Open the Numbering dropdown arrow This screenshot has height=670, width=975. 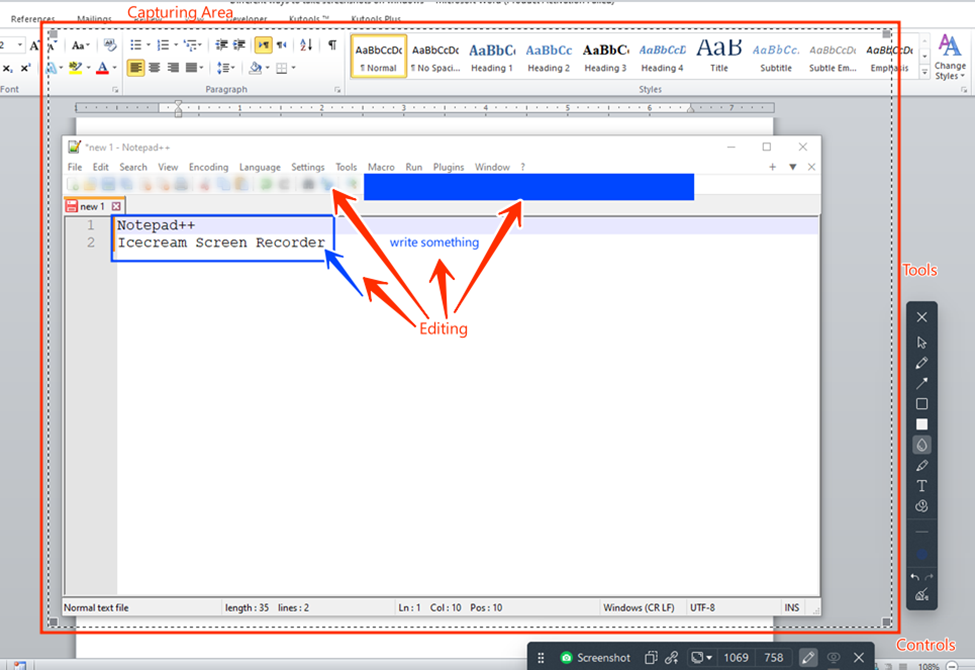point(175,45)
